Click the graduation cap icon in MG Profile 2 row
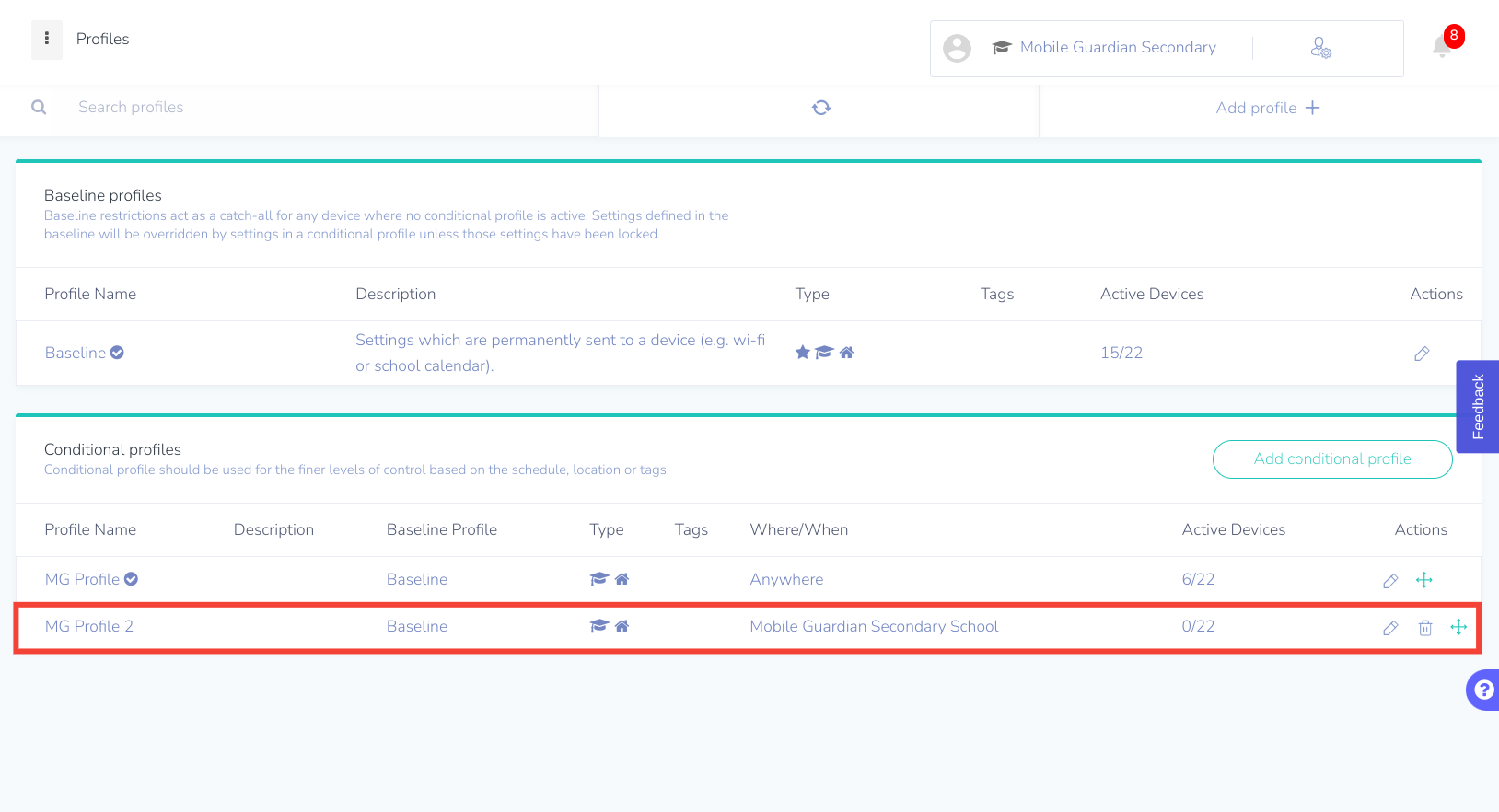 pyautogui.click(x=599, y=626)
